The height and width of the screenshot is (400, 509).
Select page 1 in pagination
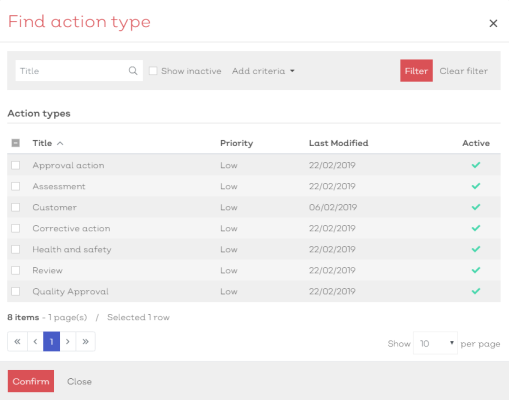pos(52,341)
